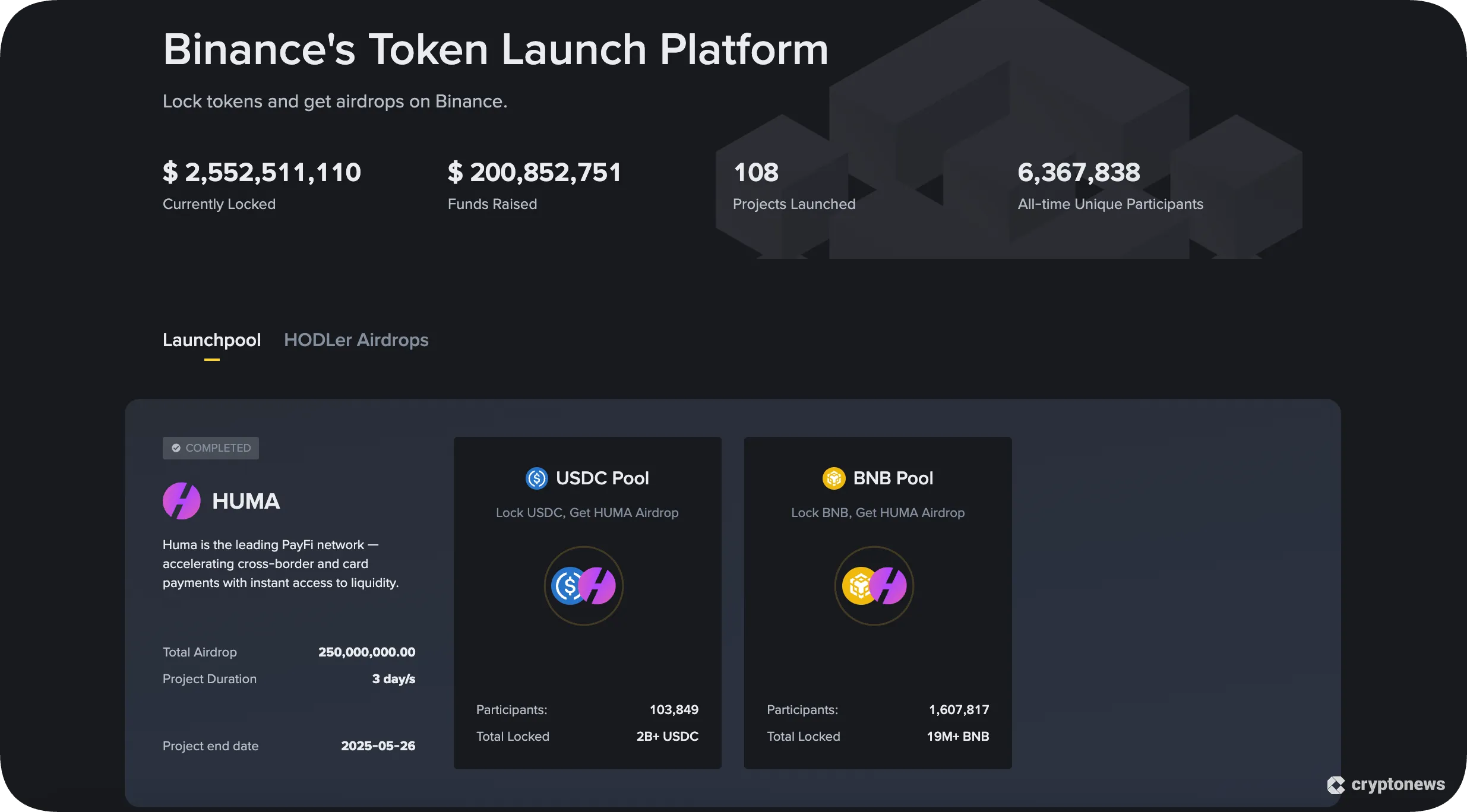Click the checkmark icon in the COMPLETED badge

[x=176, y=448]
